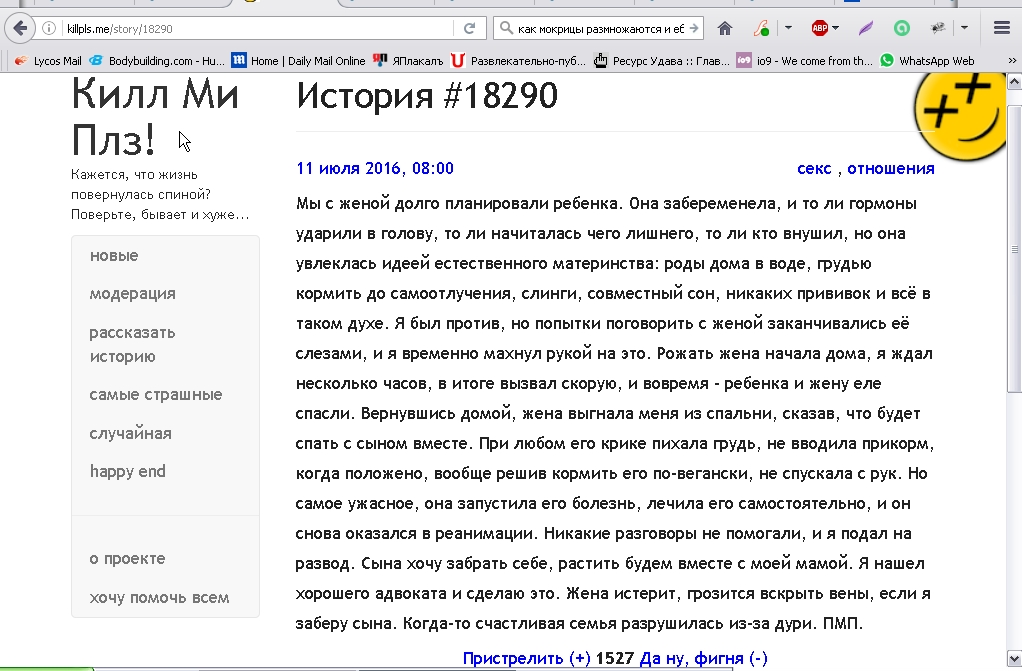Open рассказать историю menu item
Viewport: 1022px width, 671px height.
pyautogui.click(x=132, y=344)
